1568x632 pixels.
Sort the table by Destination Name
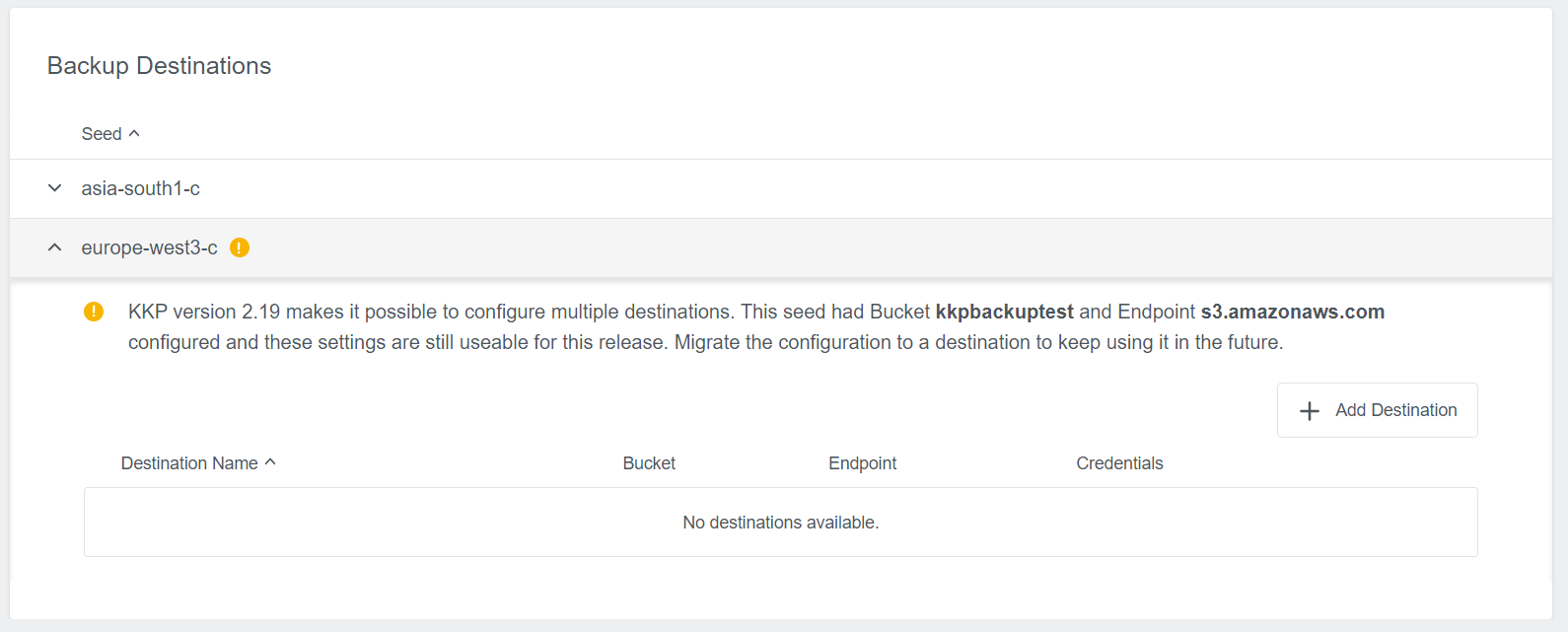191,461
